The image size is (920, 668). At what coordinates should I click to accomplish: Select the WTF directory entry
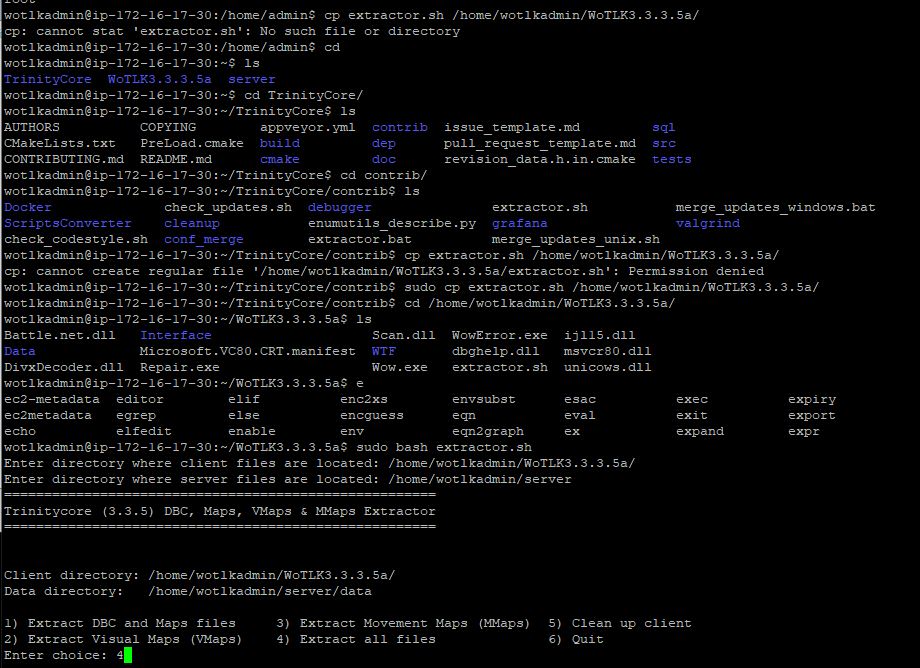(x=384, y=351)
